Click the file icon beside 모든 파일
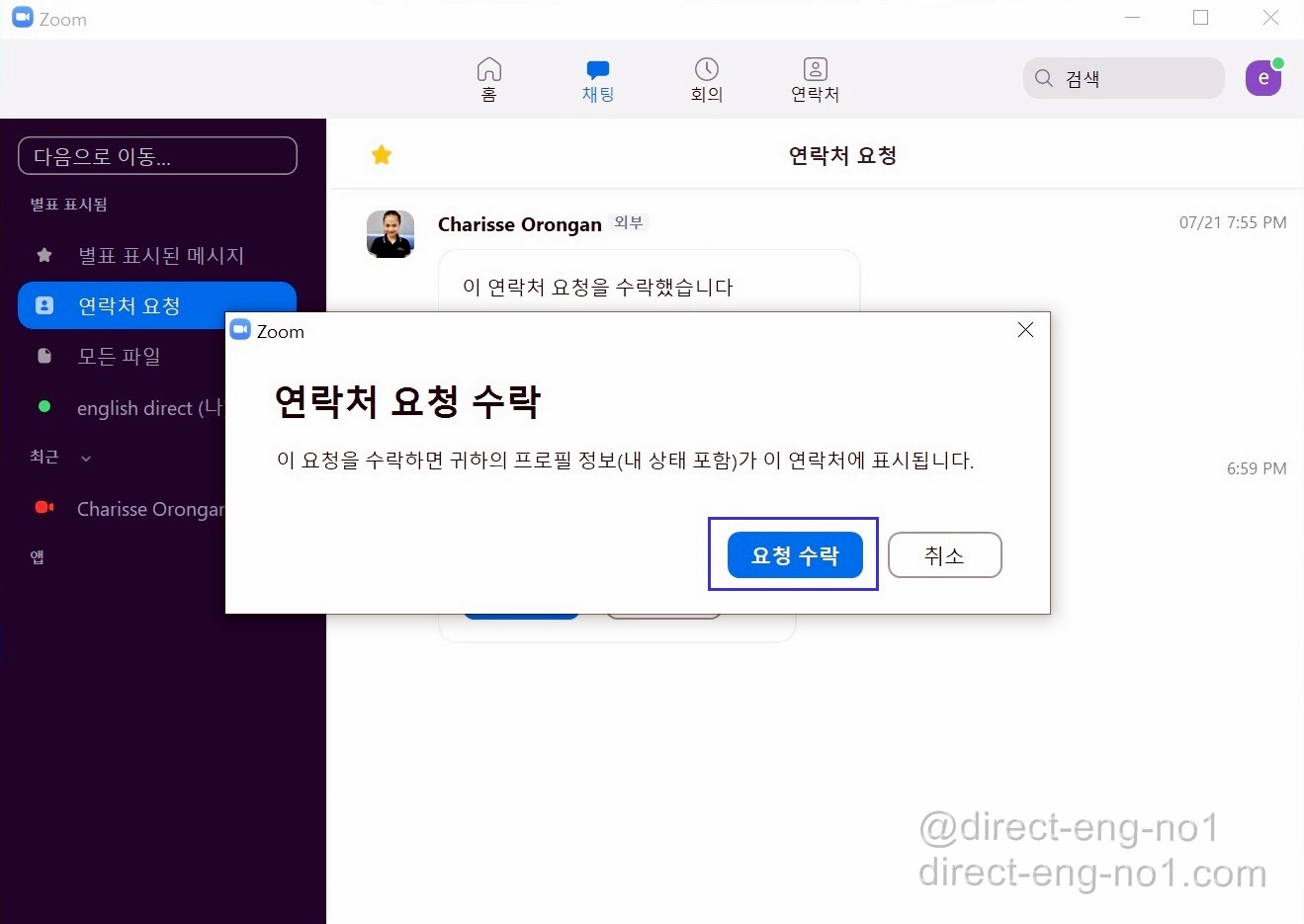Image resolution: width=1304 pixels, height=924 pixels. 44,356
